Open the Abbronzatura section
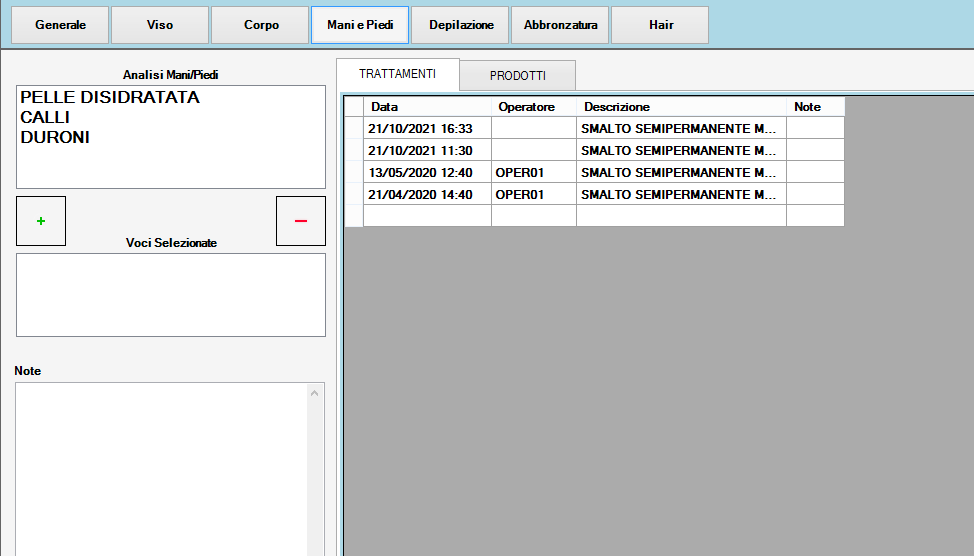 pyautogui.click(x=560, y=25)
